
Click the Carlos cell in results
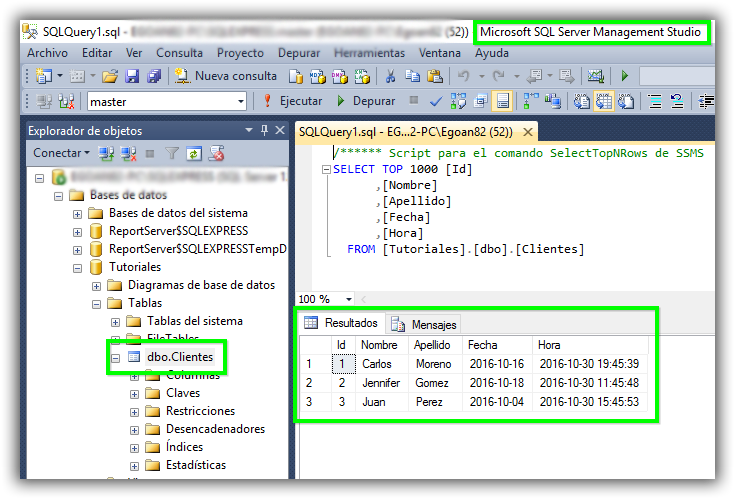point(382,364)
